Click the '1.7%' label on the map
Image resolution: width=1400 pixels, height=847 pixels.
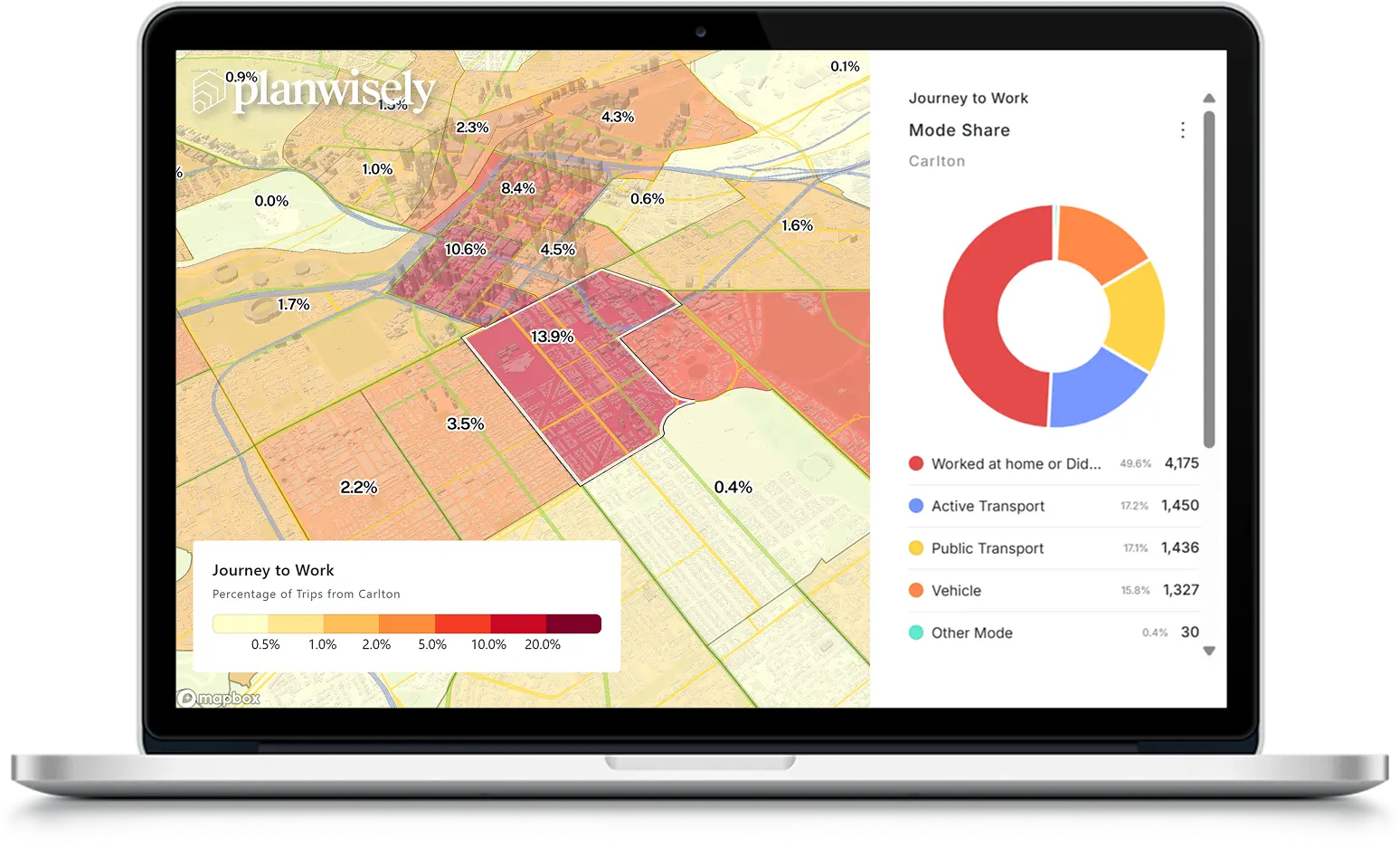294,305
